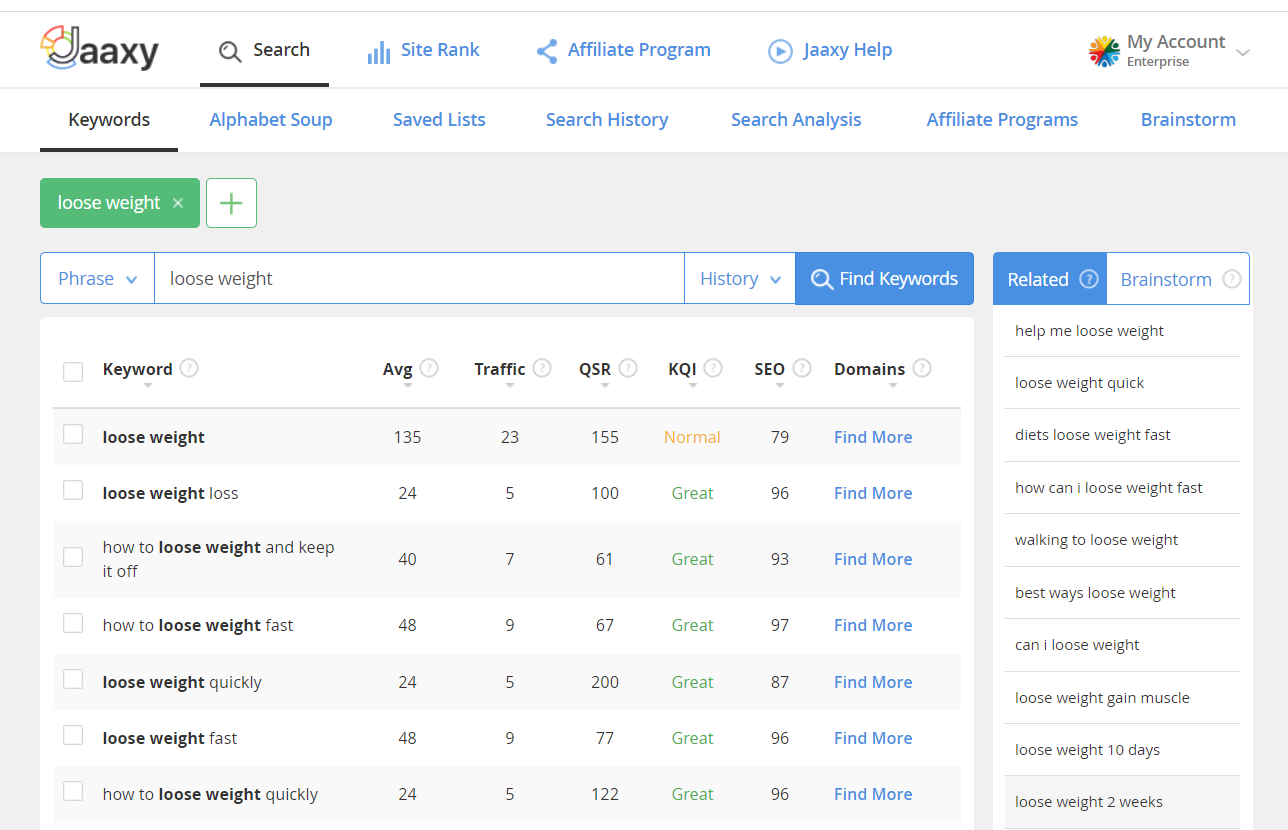Switch to the Alphabet Soup tab
The image size is (1288, 830).
271,120
